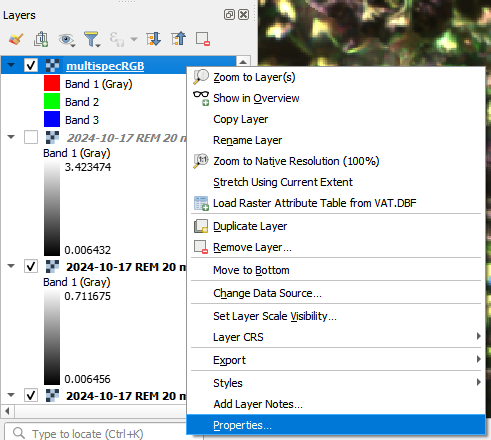
Task: Click the red Band 1 color swatch
Action: 52,83
